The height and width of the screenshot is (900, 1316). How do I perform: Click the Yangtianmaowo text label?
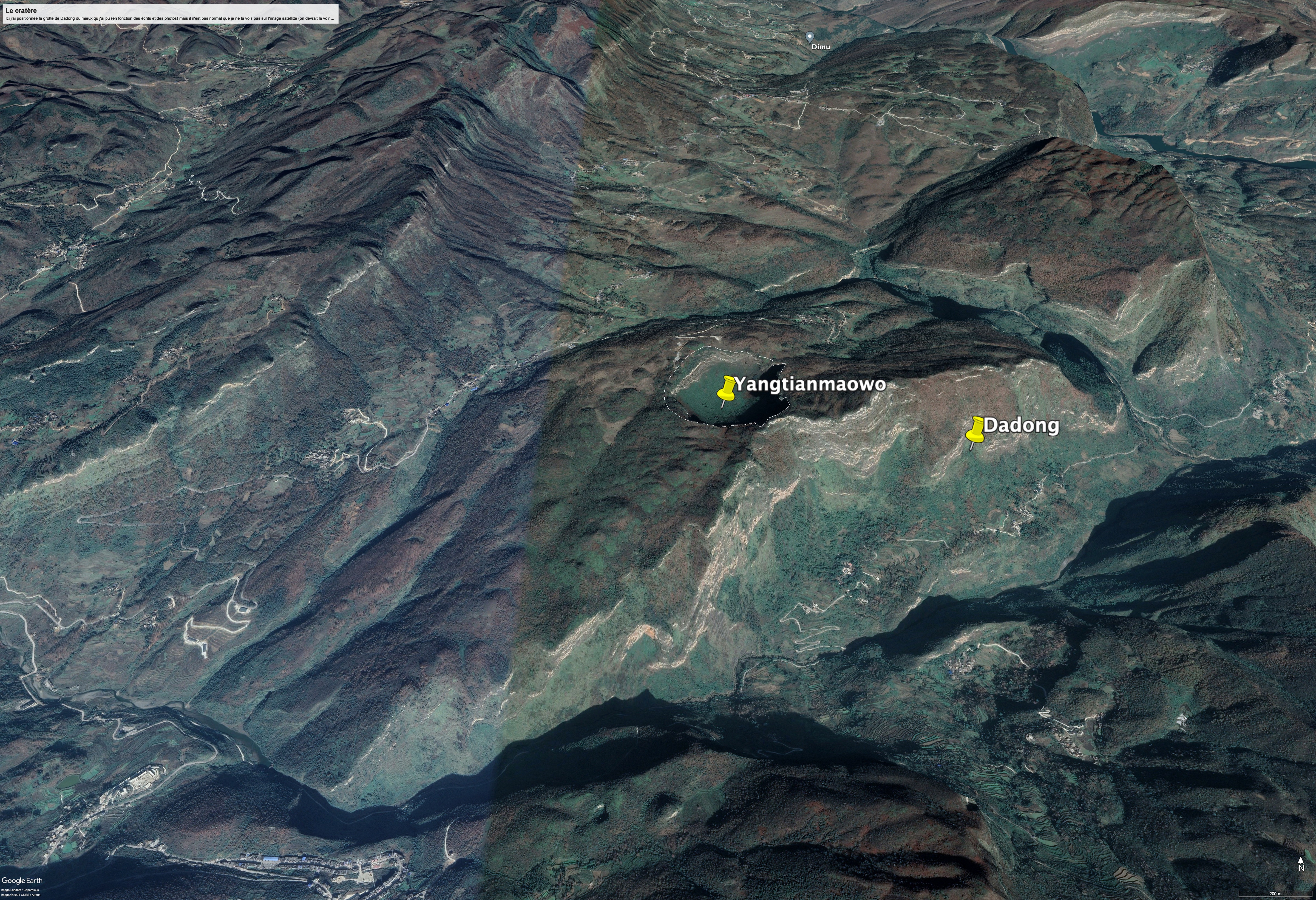click(x=810, y=385)
